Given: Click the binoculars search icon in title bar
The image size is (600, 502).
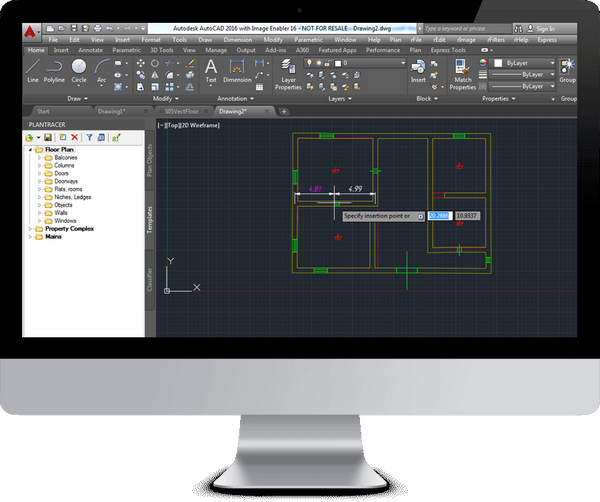Looking at the screenshot, I should click(x=518, y=29).
